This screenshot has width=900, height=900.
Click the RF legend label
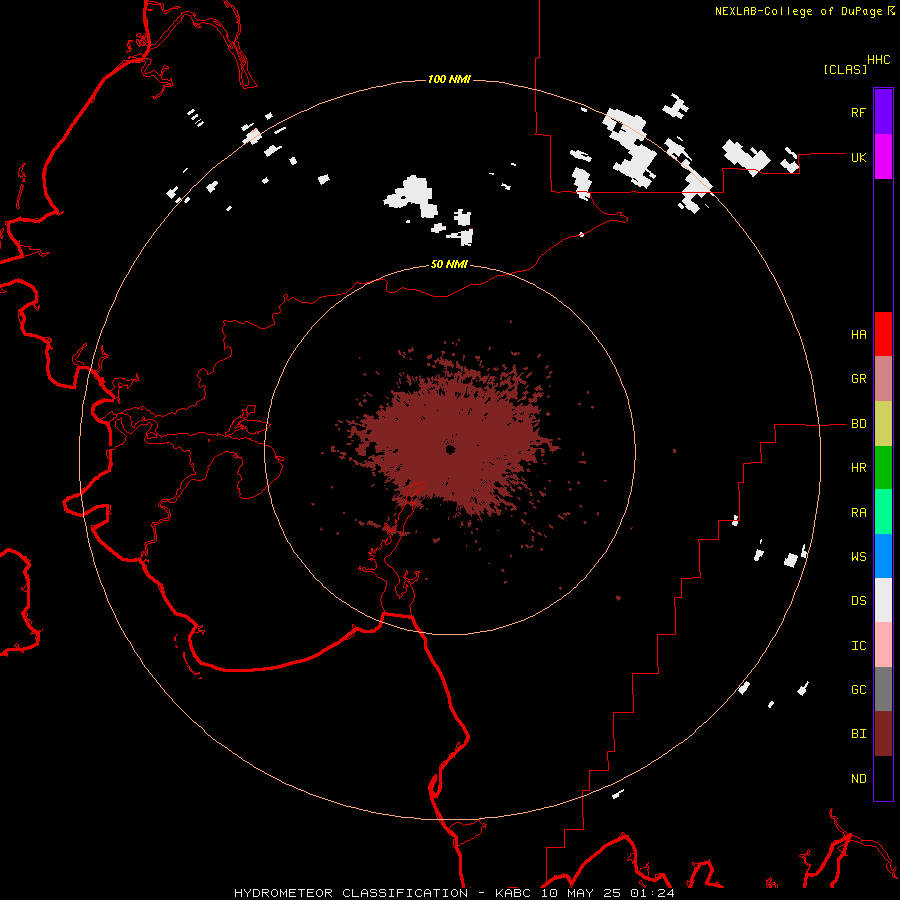pos(858,112)
